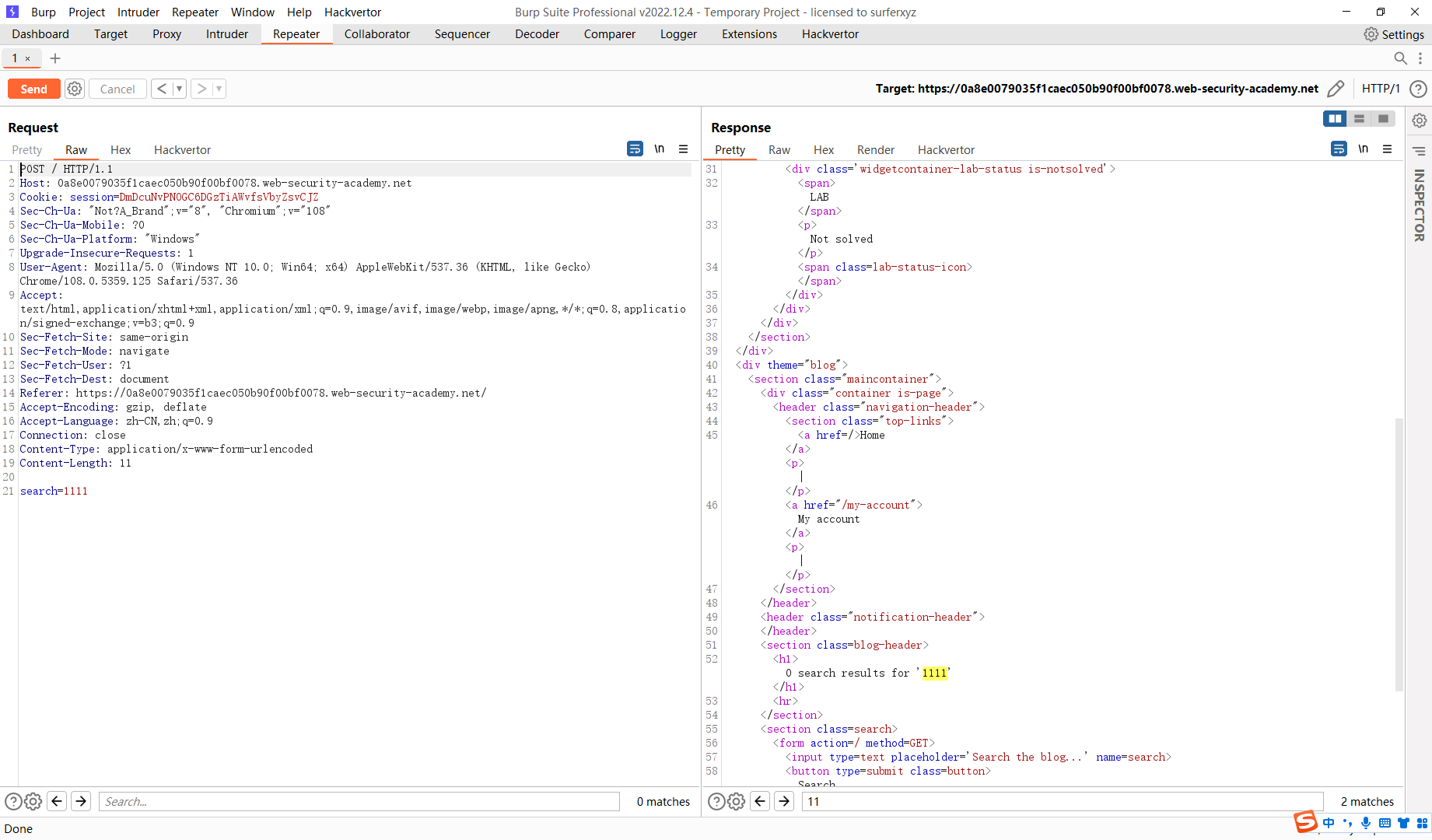
Task: Open request editor hamburger menu
Action: (683, 149)
